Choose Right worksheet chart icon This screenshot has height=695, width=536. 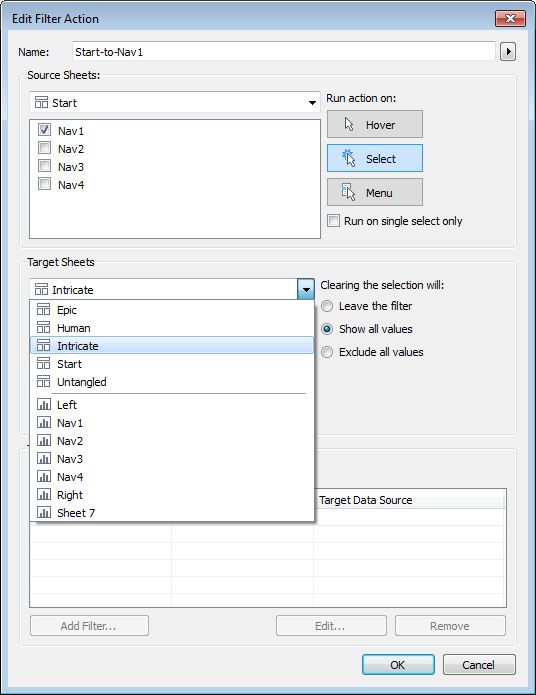point(43,494)
